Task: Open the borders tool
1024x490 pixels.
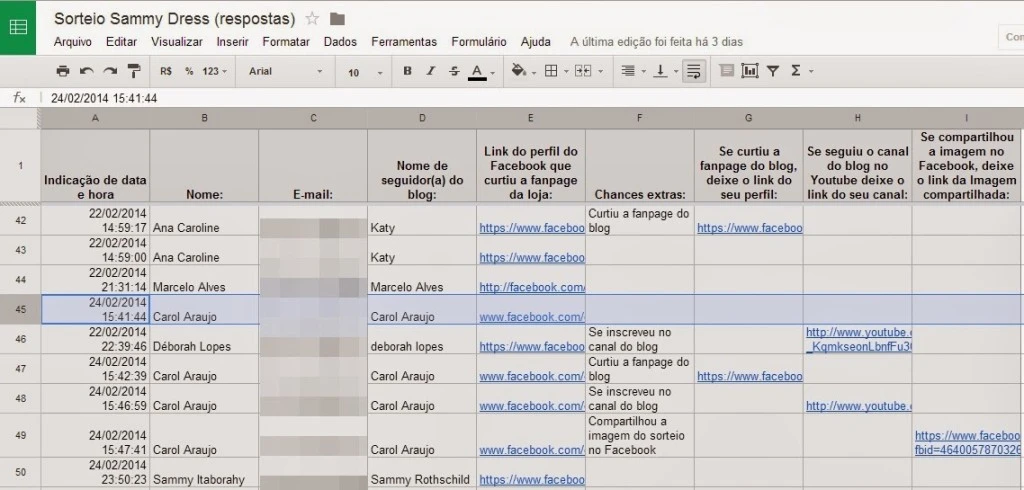Action: coord(551,71)
